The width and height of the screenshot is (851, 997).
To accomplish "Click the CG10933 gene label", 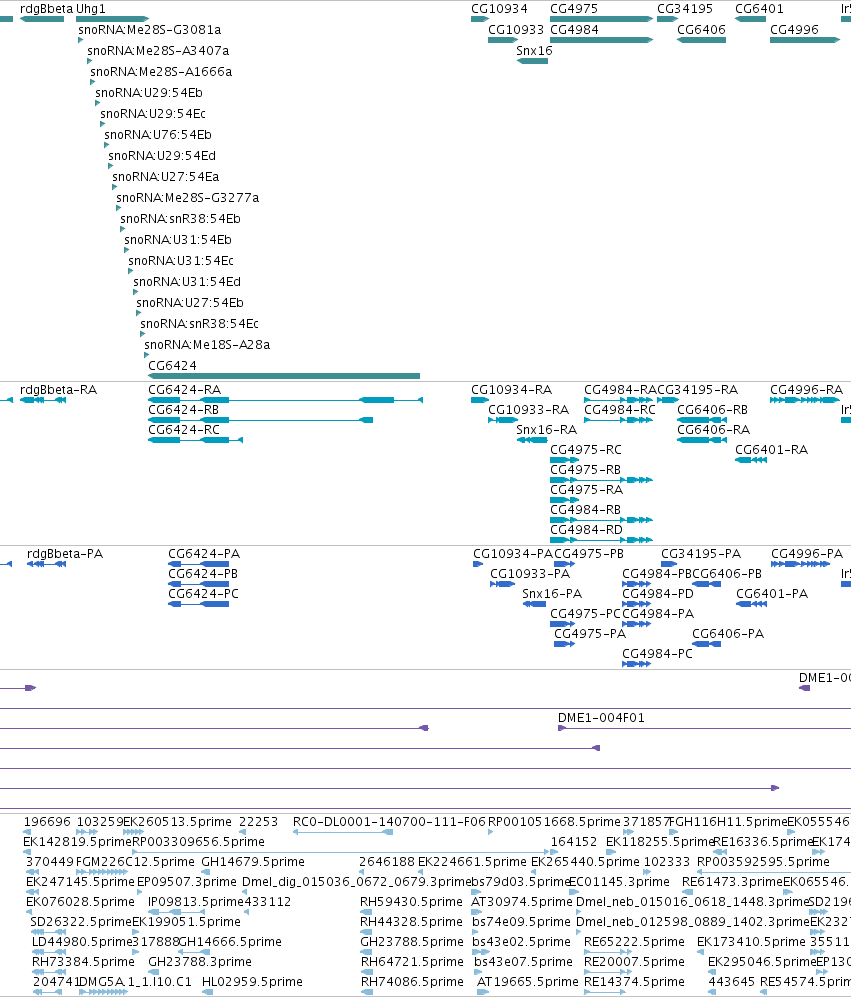I will [x=516, y=30].
